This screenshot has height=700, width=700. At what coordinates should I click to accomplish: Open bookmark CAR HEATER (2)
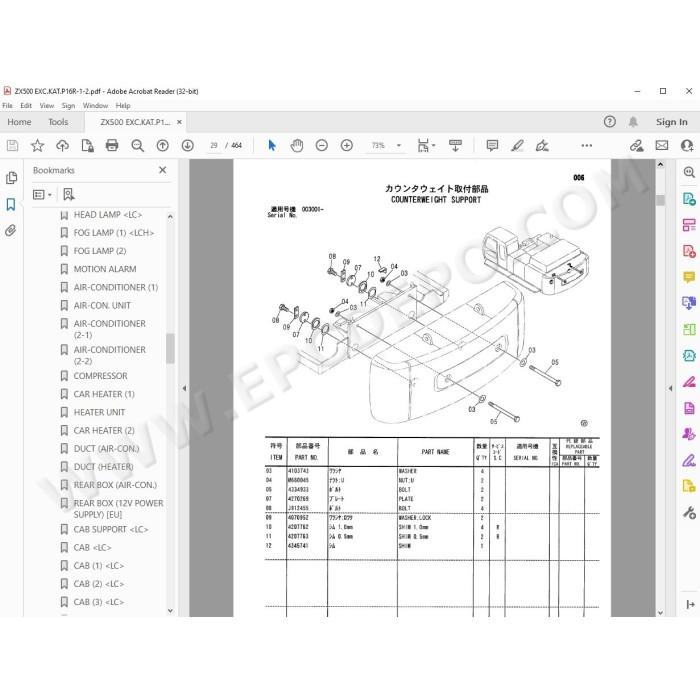[104, 430]
